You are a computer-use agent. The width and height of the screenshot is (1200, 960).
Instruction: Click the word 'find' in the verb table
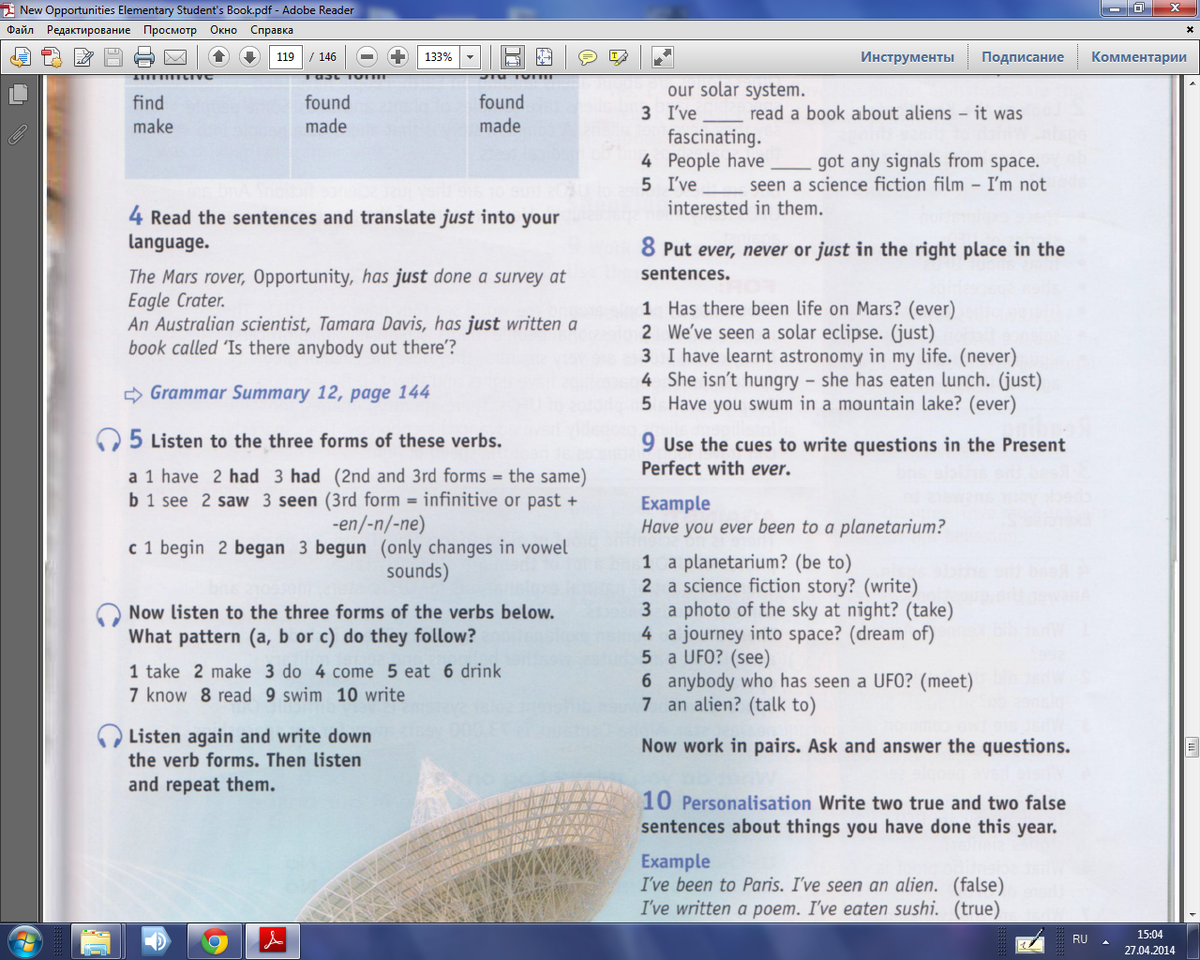click(x=148, y=102)
